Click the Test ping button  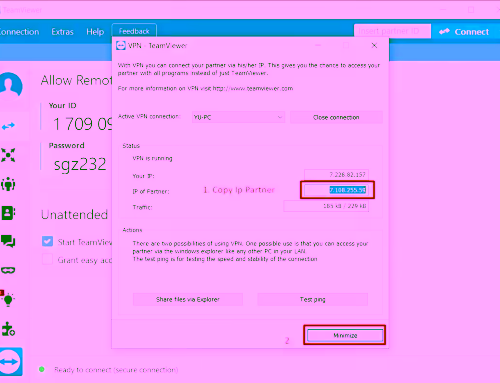click(312, 299)
